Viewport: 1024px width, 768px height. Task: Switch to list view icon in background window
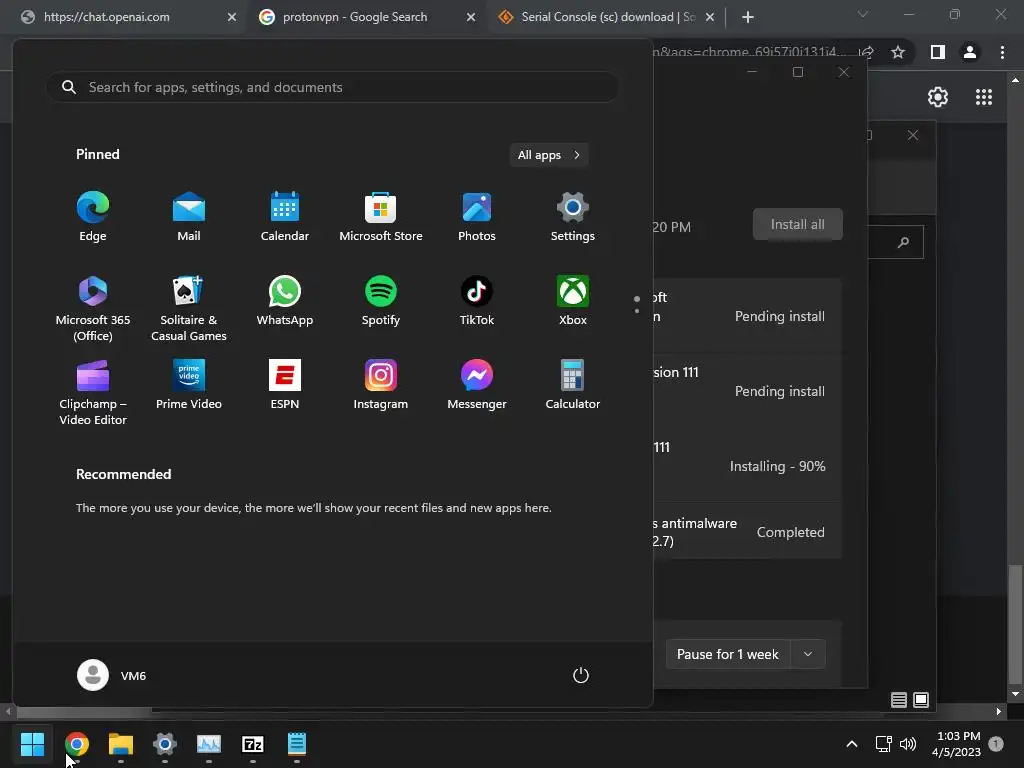point(899,700)
